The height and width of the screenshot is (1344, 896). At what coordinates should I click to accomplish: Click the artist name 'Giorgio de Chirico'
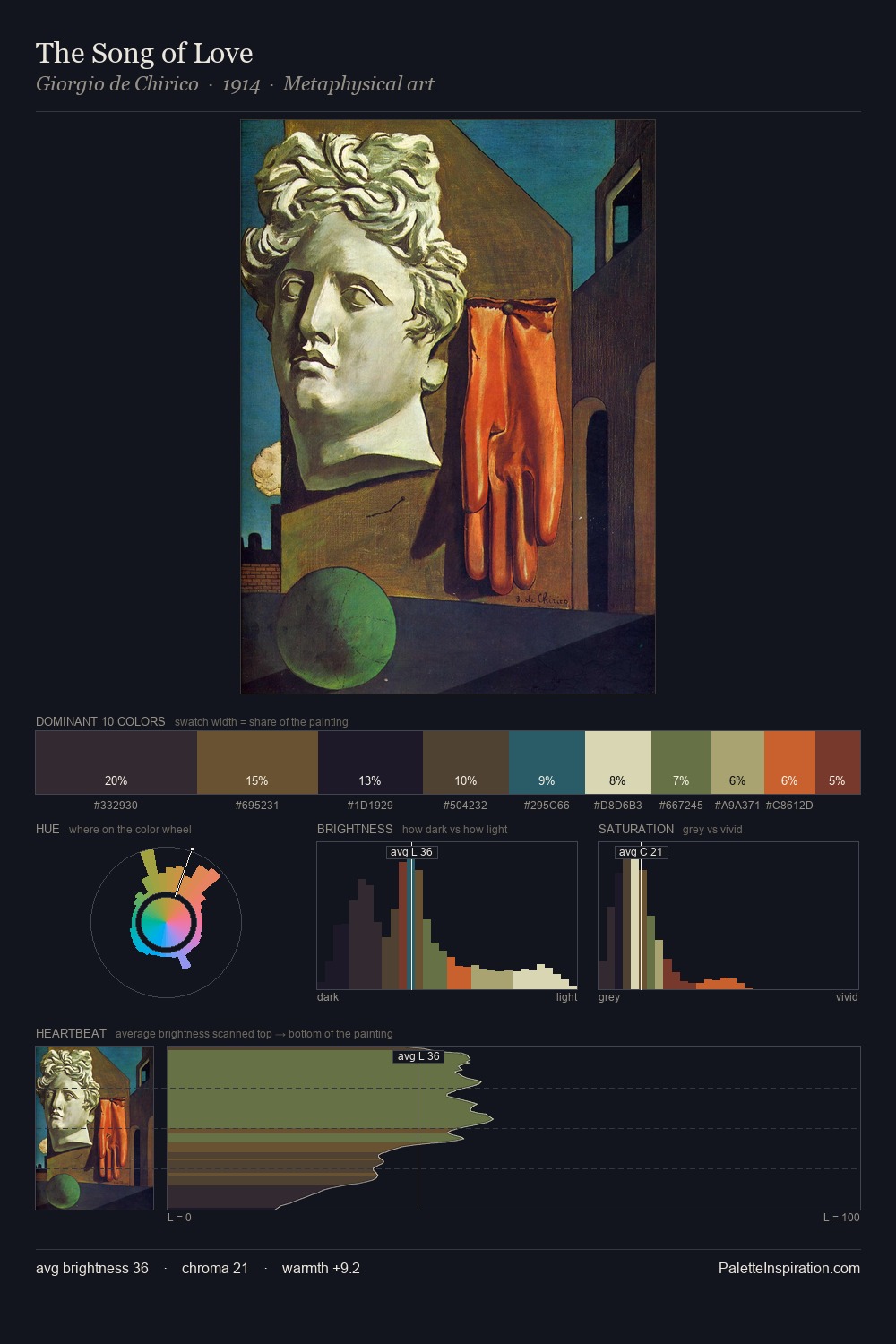tap(117, 84)
